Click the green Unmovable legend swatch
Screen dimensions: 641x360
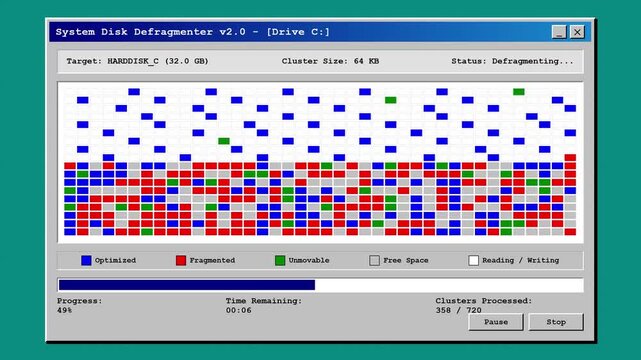(280, 260)
